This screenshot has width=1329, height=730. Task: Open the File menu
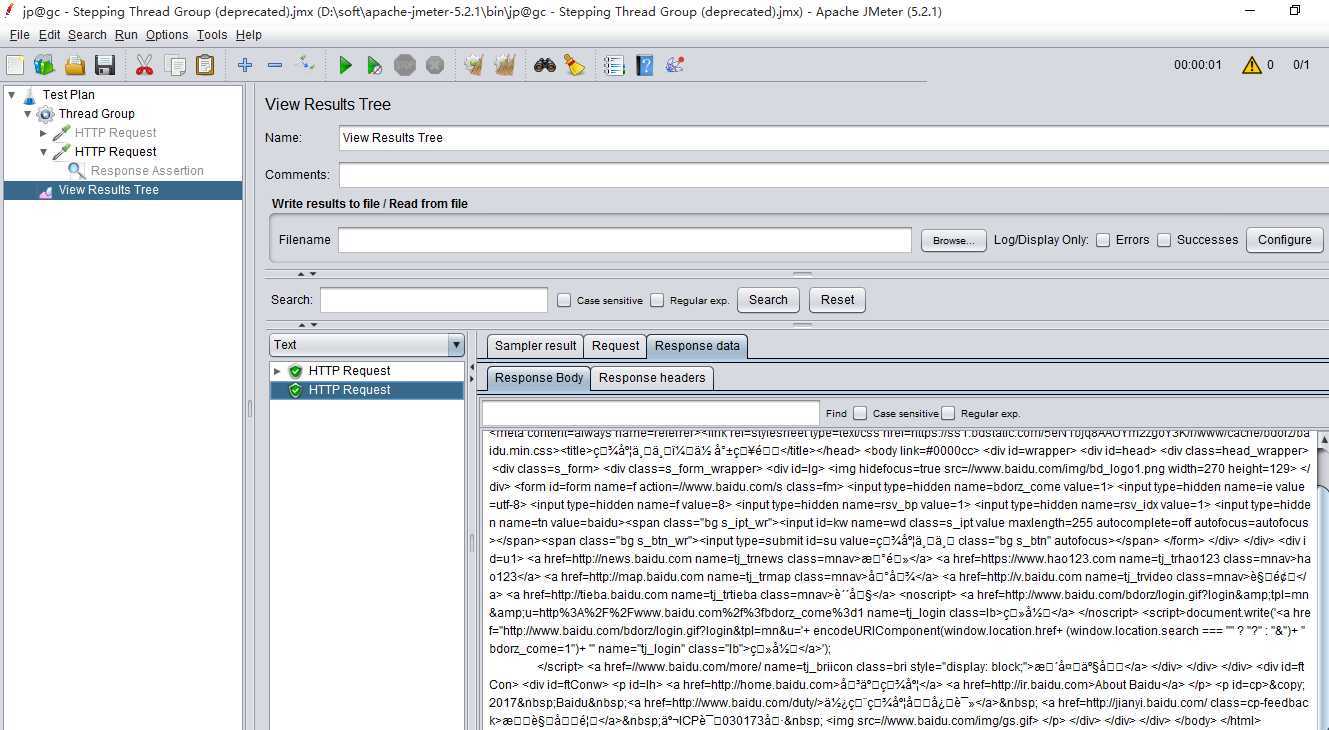coord(19,35)
